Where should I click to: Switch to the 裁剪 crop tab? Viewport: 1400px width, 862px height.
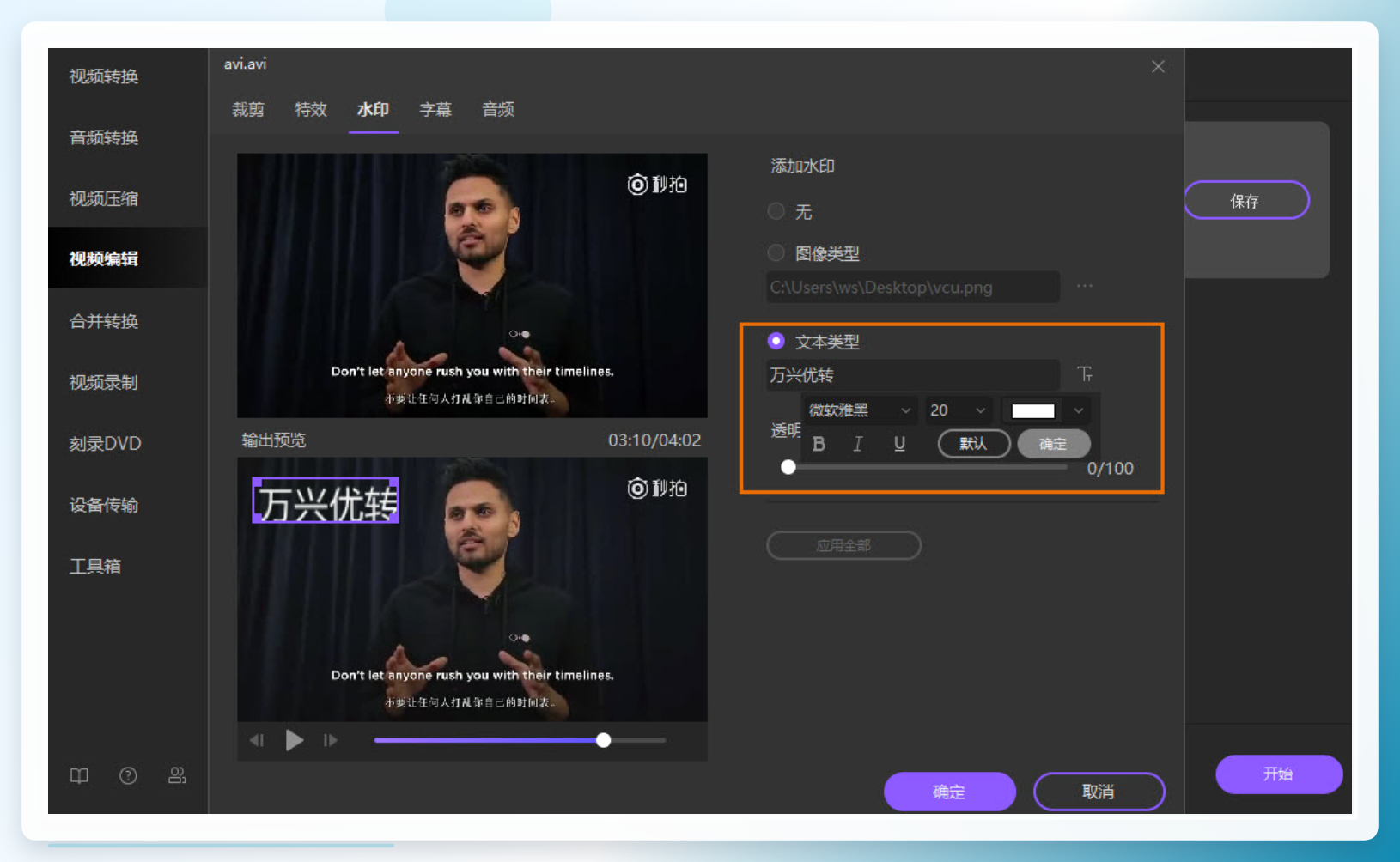[248, 110]
